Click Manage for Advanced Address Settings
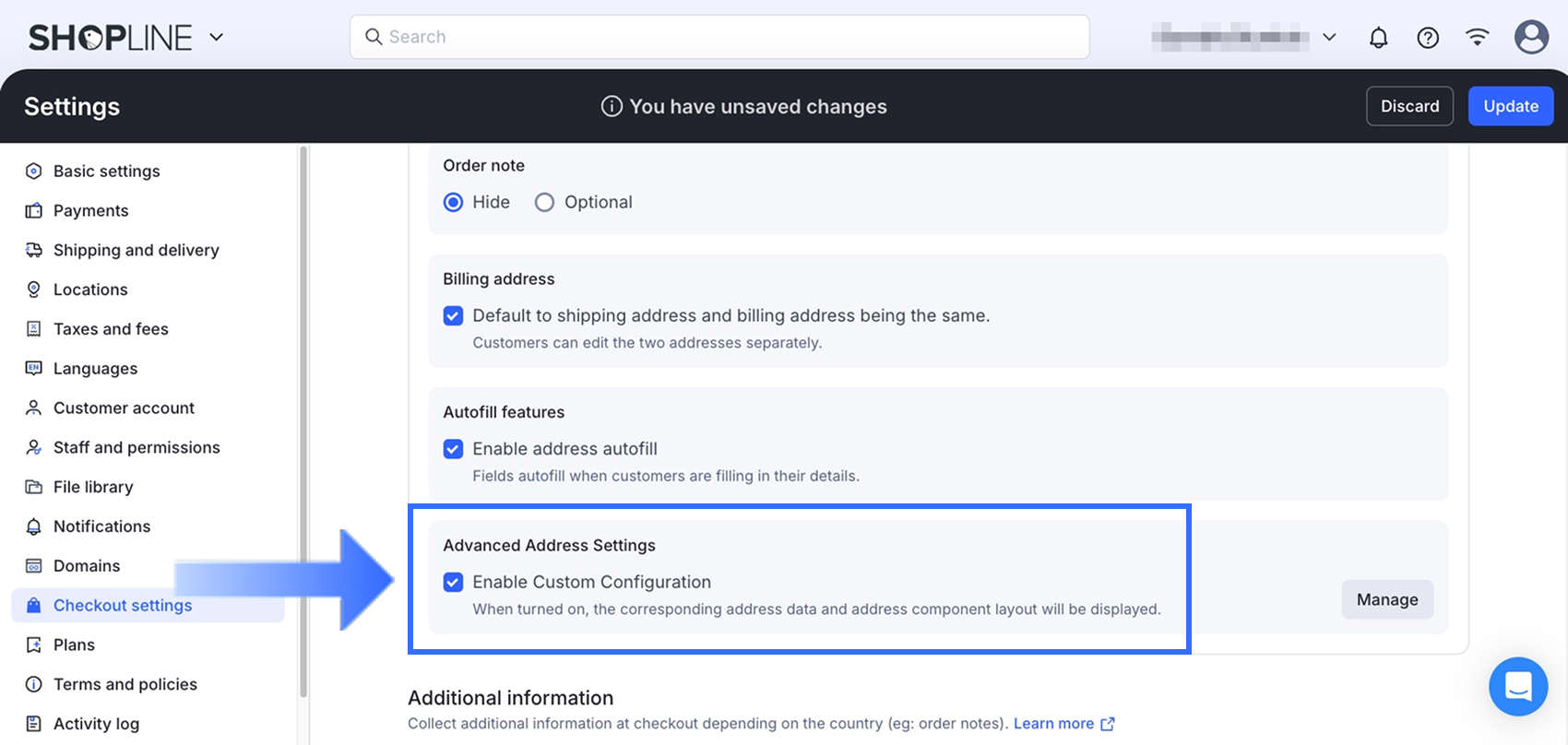The height and width of the screenshot is (745, 1568). 1387,599
